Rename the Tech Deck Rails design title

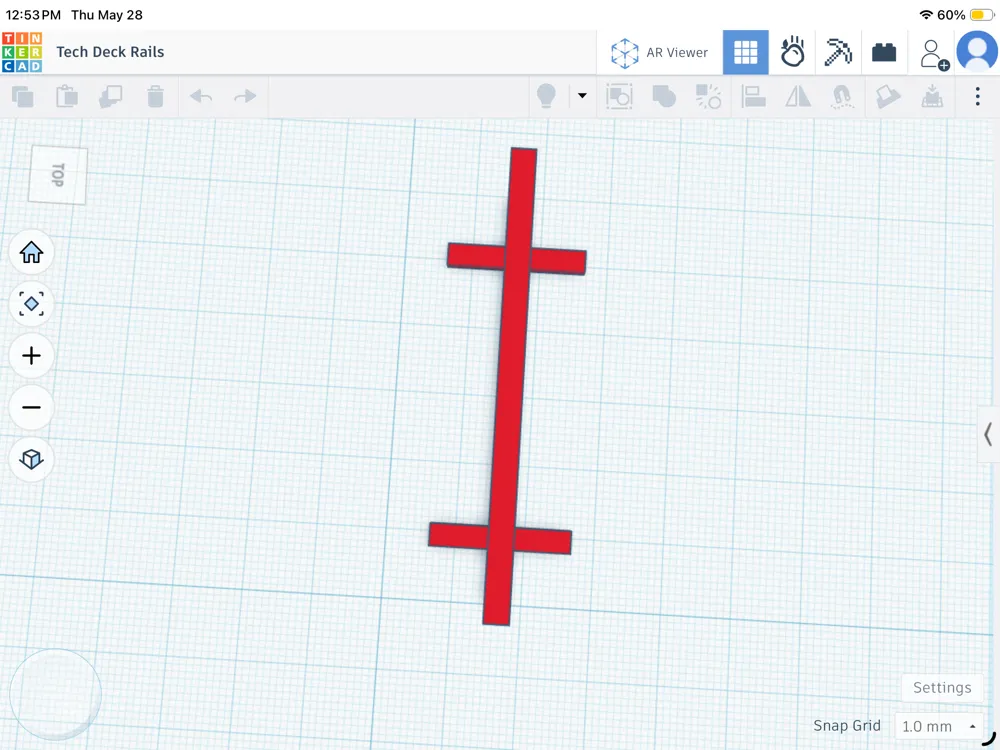tap(110, 52)
